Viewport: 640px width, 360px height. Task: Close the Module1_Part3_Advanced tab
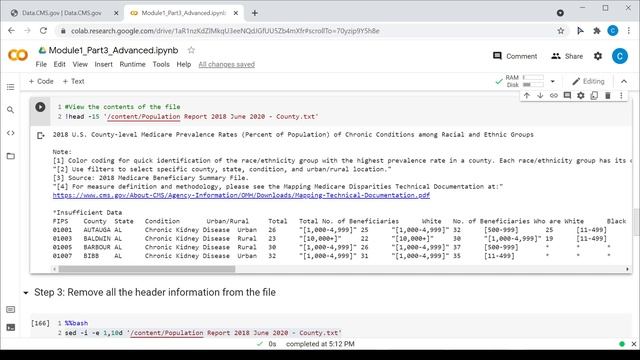click(x=236, y=13)
